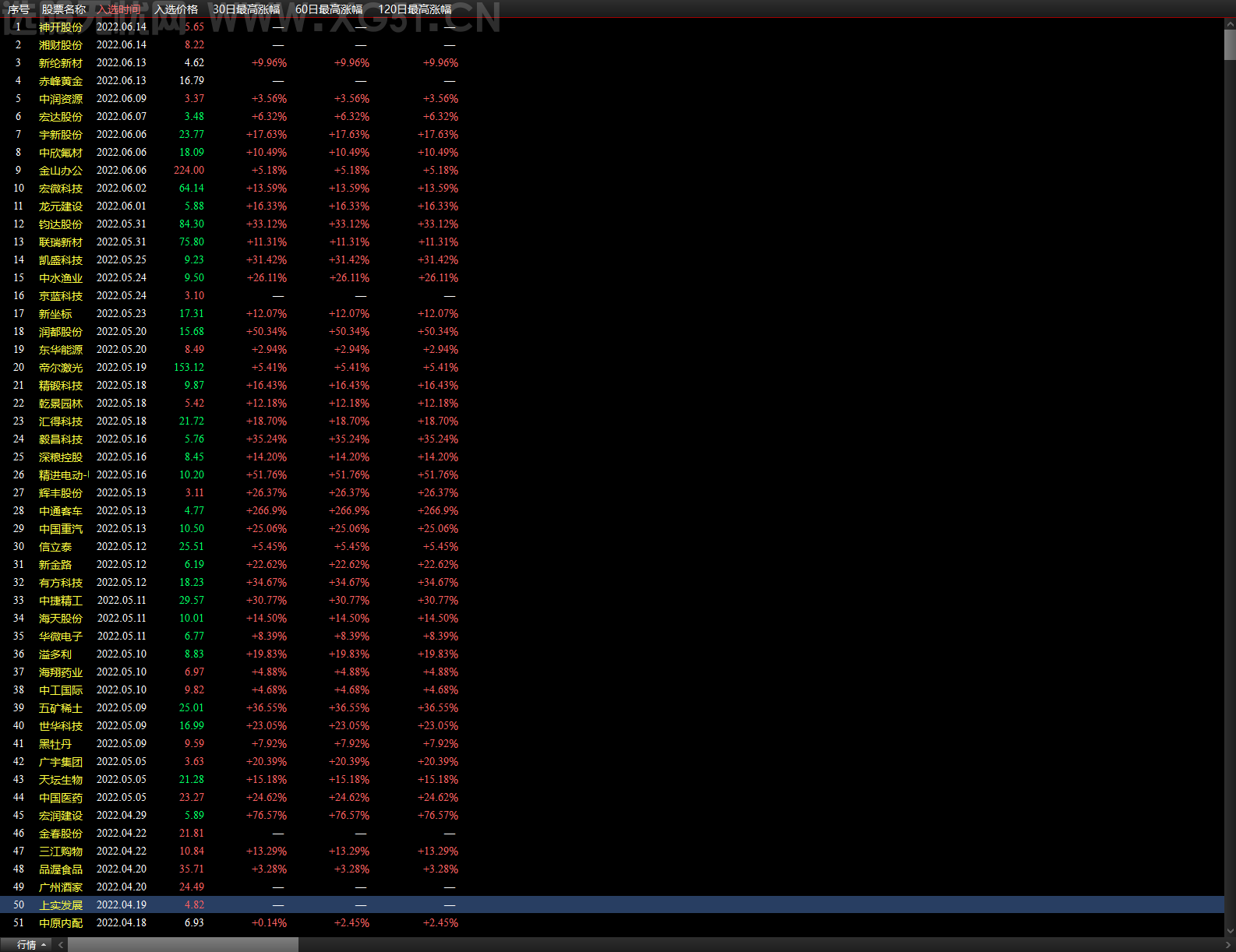Image resolution: width=1236 pixels, height=952 pixels.
Task: Select stock 世华科技 in row 40
Action: tap(61, 726)
